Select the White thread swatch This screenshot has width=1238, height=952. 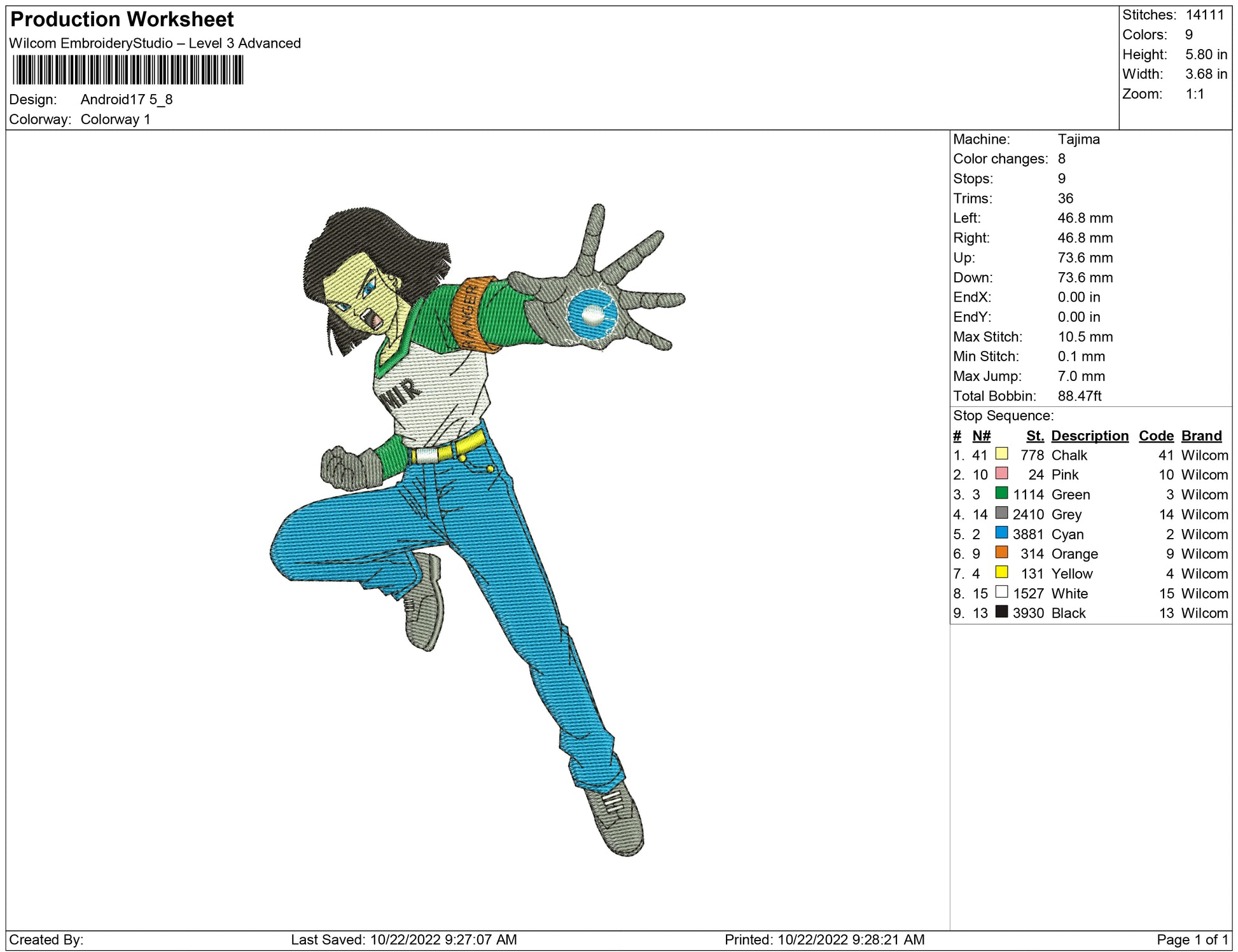tap(1001, 591)
